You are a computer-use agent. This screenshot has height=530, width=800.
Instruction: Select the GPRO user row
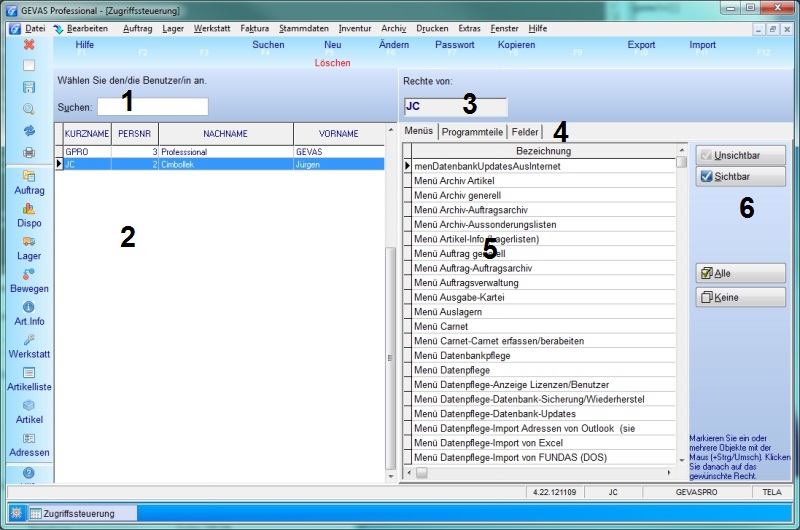click(x=220, y=152)
